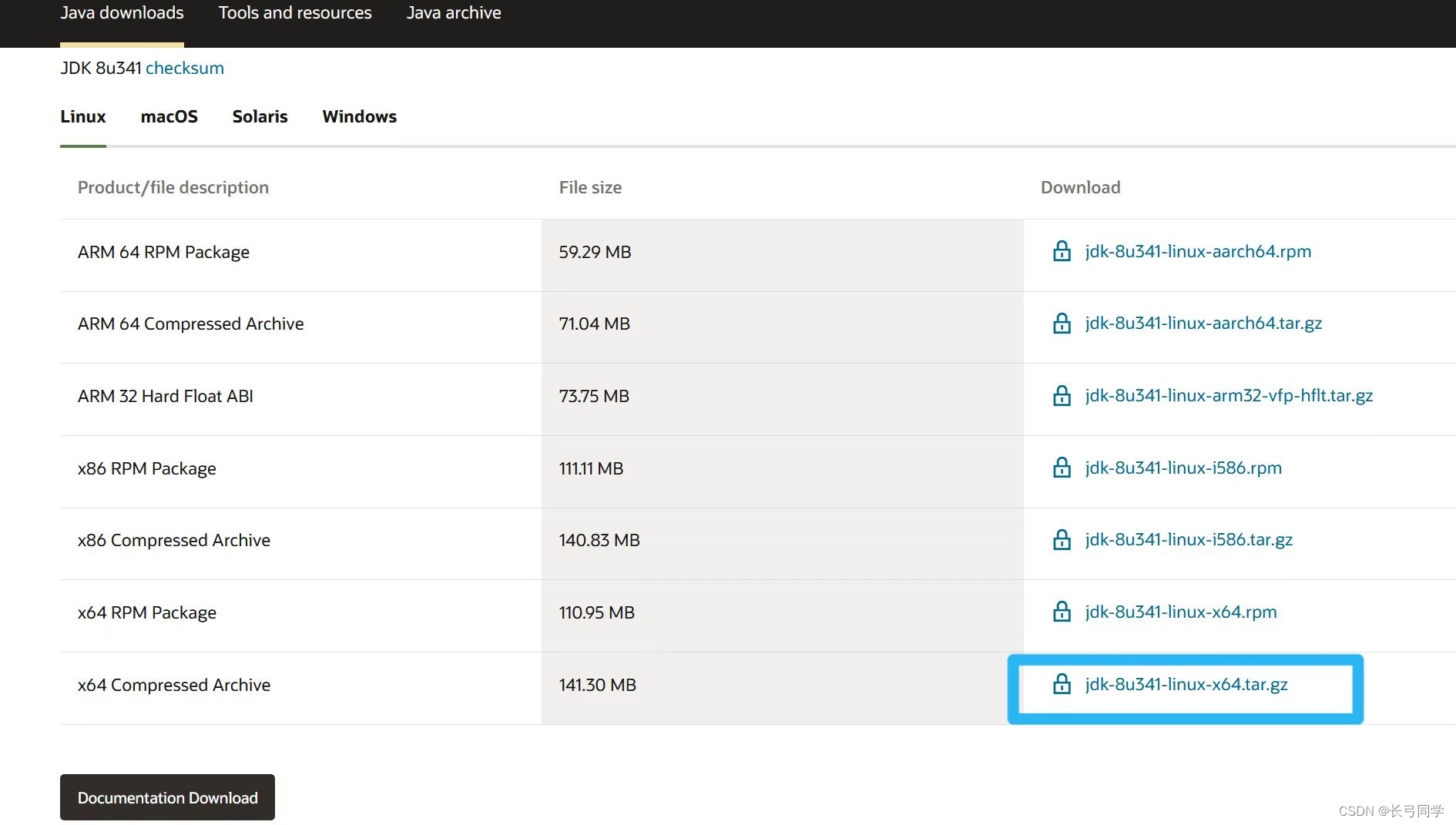Click the lock icon beside jdk-8u341-linux-i586.tar.gz
The image size is (1456, 825).
click(x=1062, y=539)
